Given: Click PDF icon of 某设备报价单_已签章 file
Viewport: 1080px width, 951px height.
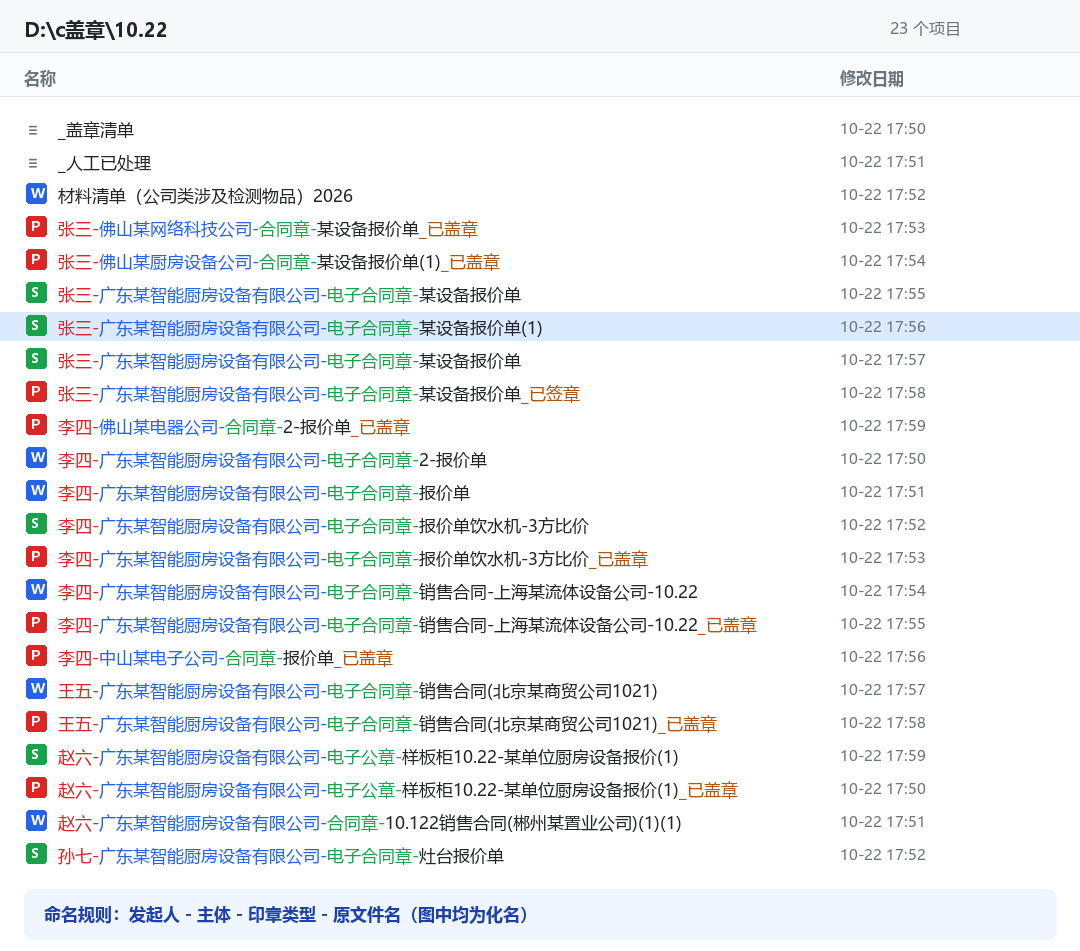Looking at the screenshot, I should pyautogui.click(x=37, y=393).
